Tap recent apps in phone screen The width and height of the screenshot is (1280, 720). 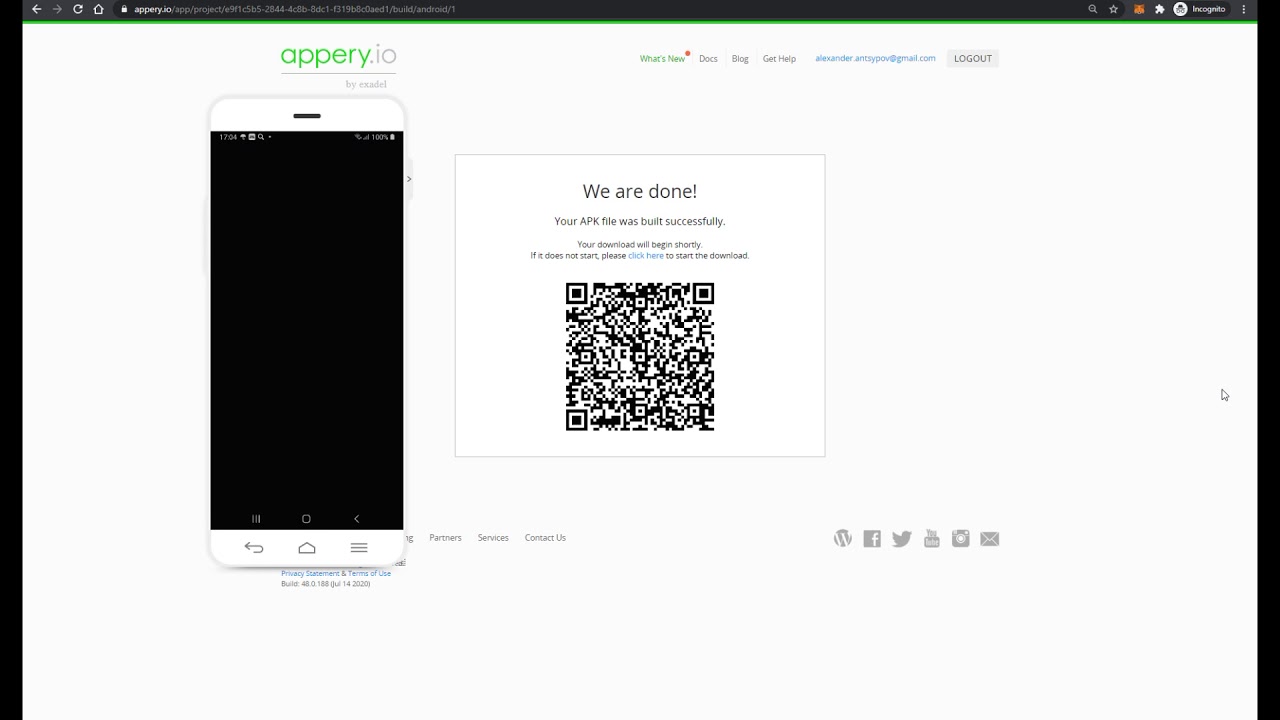click(256, 519)
